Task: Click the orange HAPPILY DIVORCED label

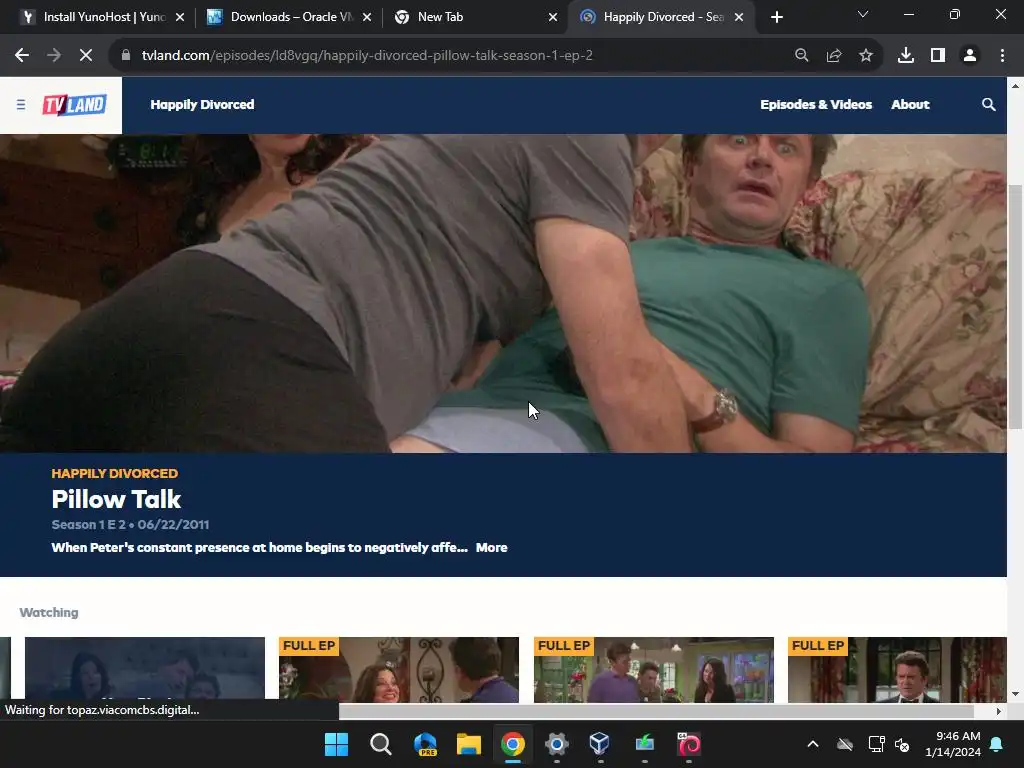Action: point(115,473)
